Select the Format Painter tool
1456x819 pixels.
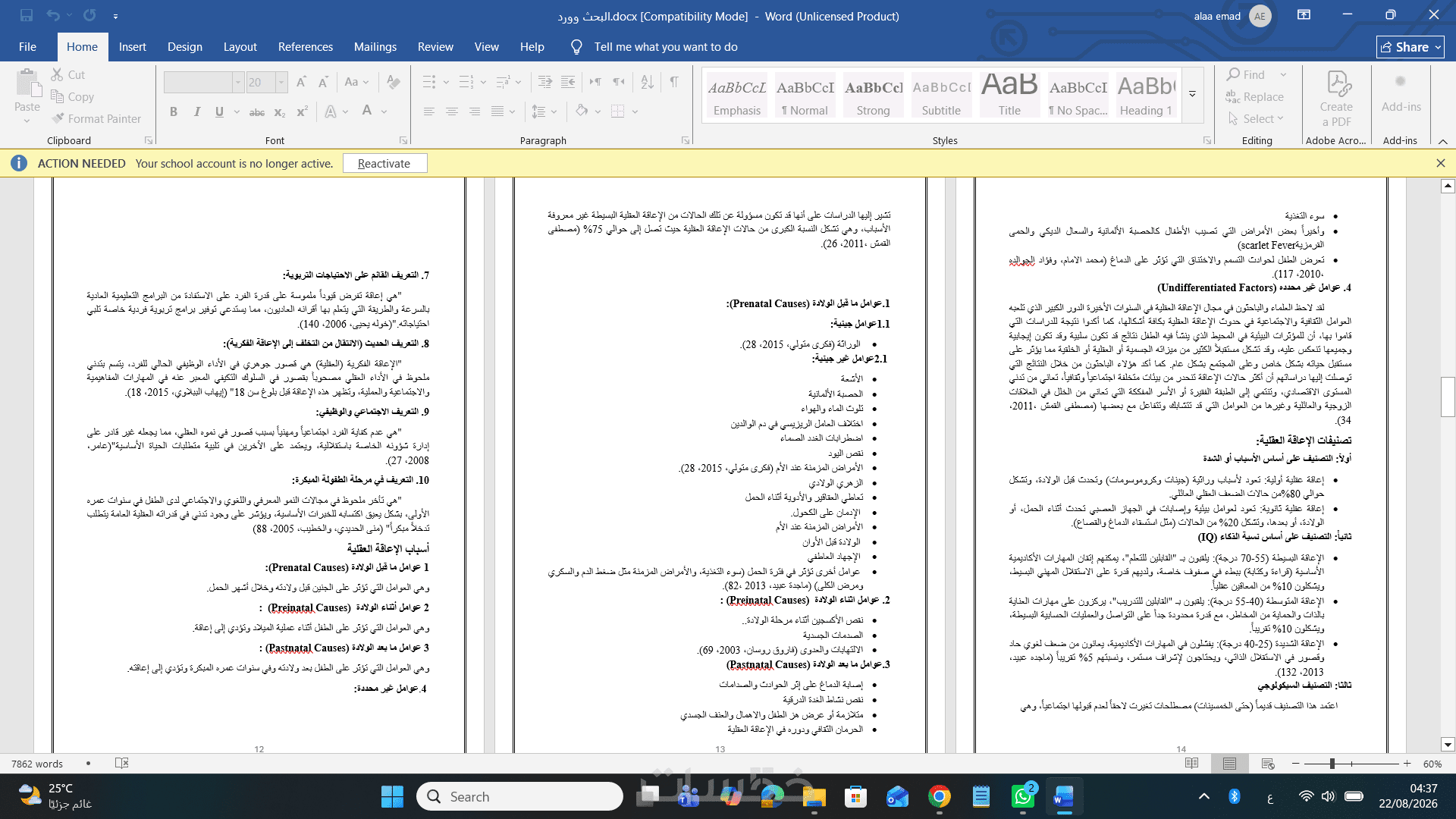96,118
